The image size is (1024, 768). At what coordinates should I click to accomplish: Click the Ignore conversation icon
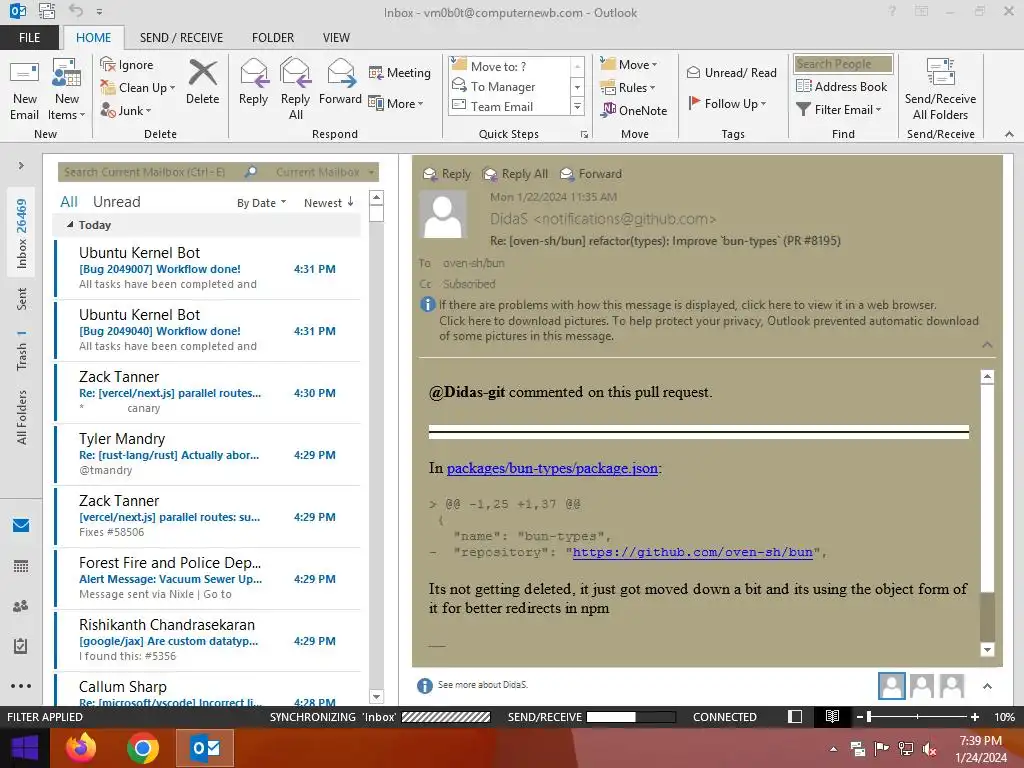tap(127, 65)
